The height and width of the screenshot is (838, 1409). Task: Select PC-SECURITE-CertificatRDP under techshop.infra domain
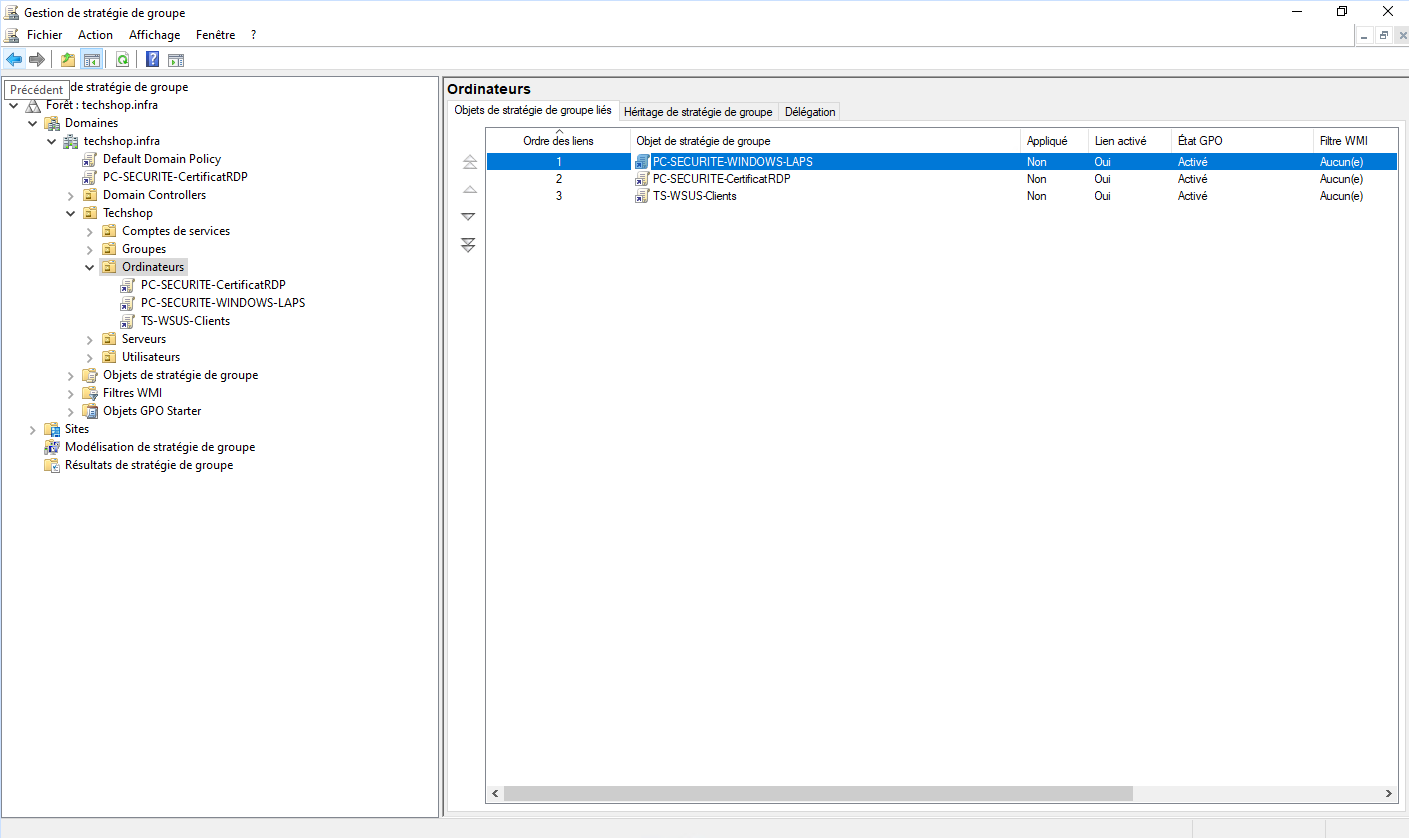click(175, 177)
